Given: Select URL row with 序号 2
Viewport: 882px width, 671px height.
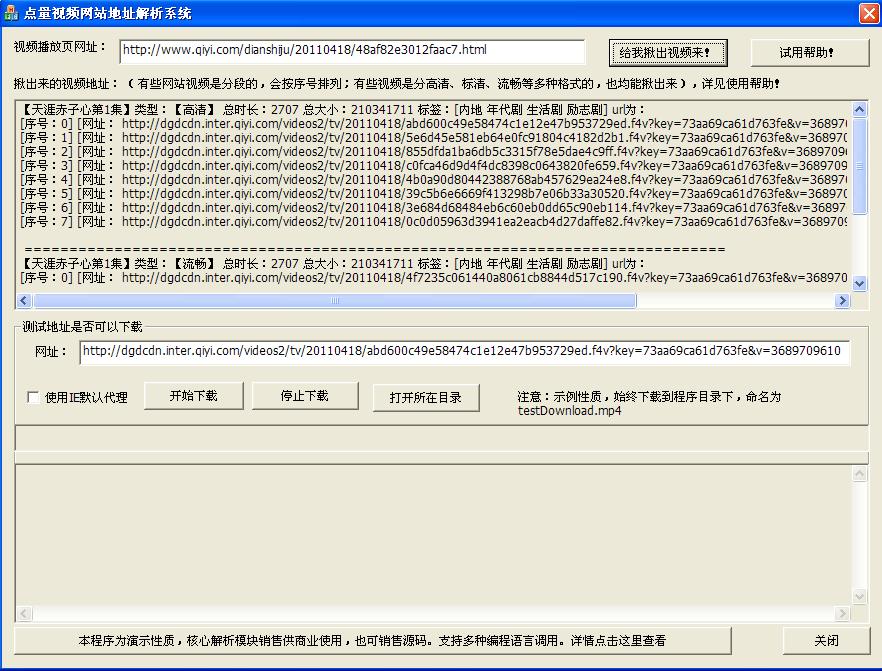Looking at the screenshot, I should pos(433,152).
